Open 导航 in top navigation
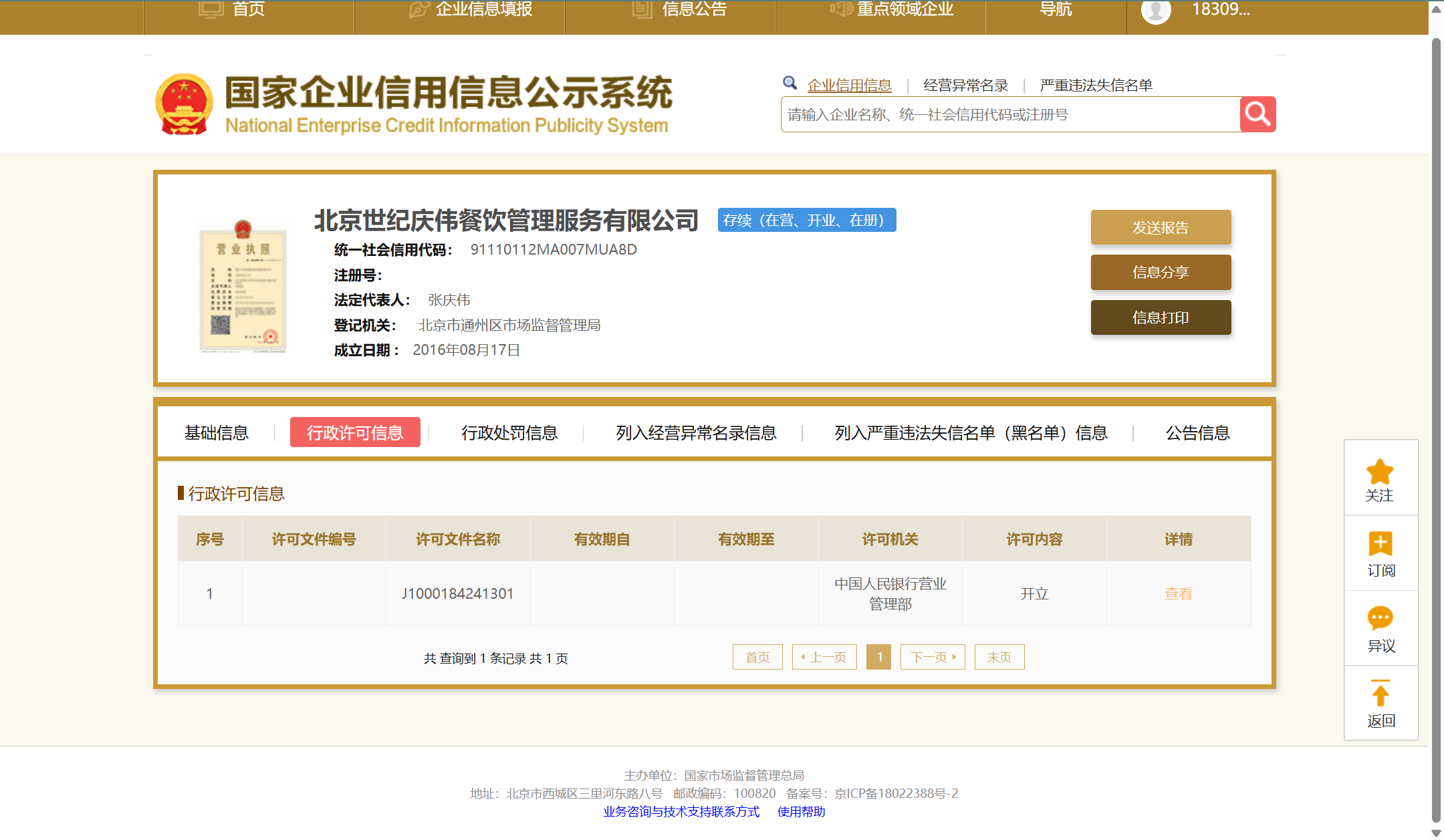The image size is (1444, 840). tap(1056, 9)
